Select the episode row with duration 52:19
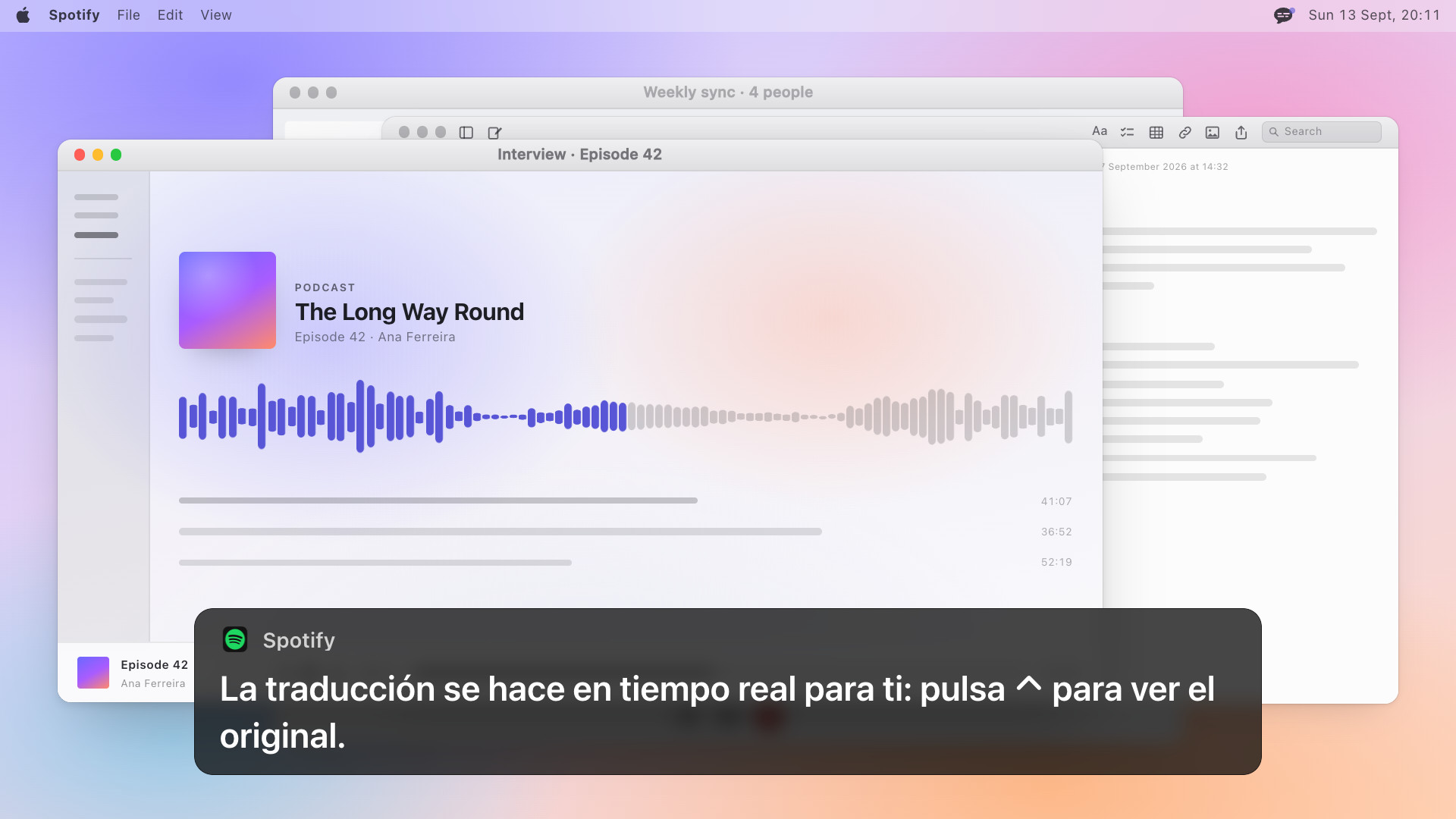This screenshot has width=1456, height=819. [x=626, y=562]
